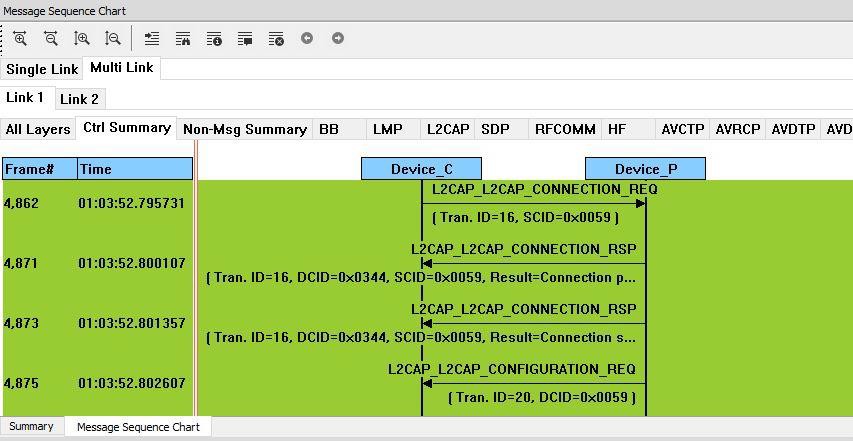Click timestamp 01:03:52.802607

click(132, 383)
